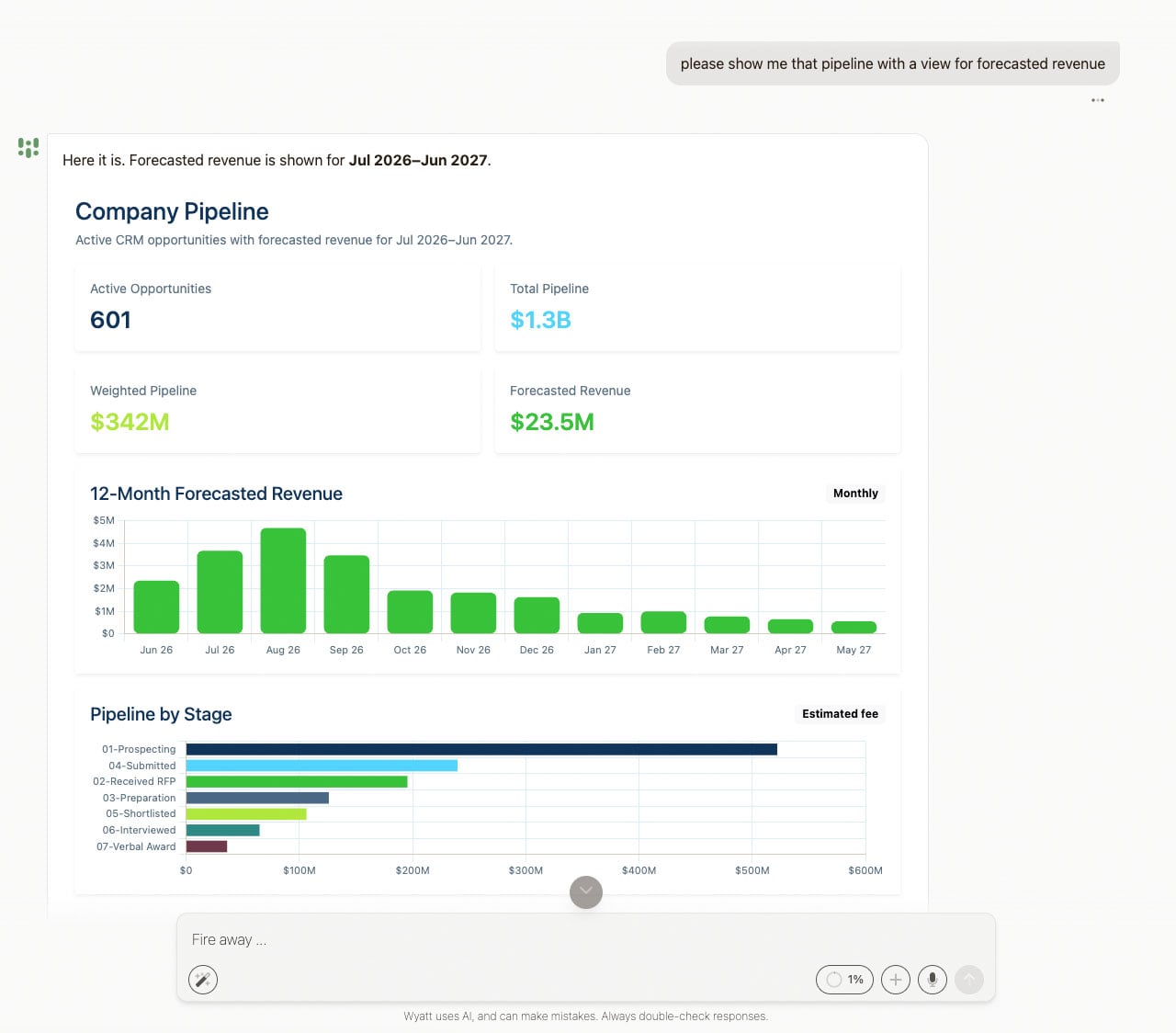This screenshot has width=1176, height=1033.
Task: Select the Forecasted Revenue $23.5M card
Action: point(697,410)
